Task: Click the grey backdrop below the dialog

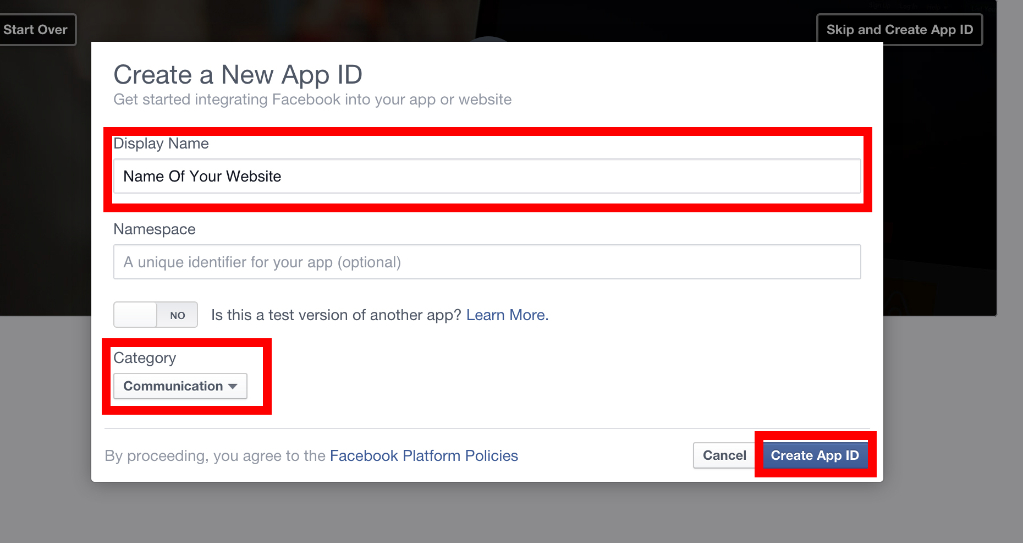Action: (500, 515)
